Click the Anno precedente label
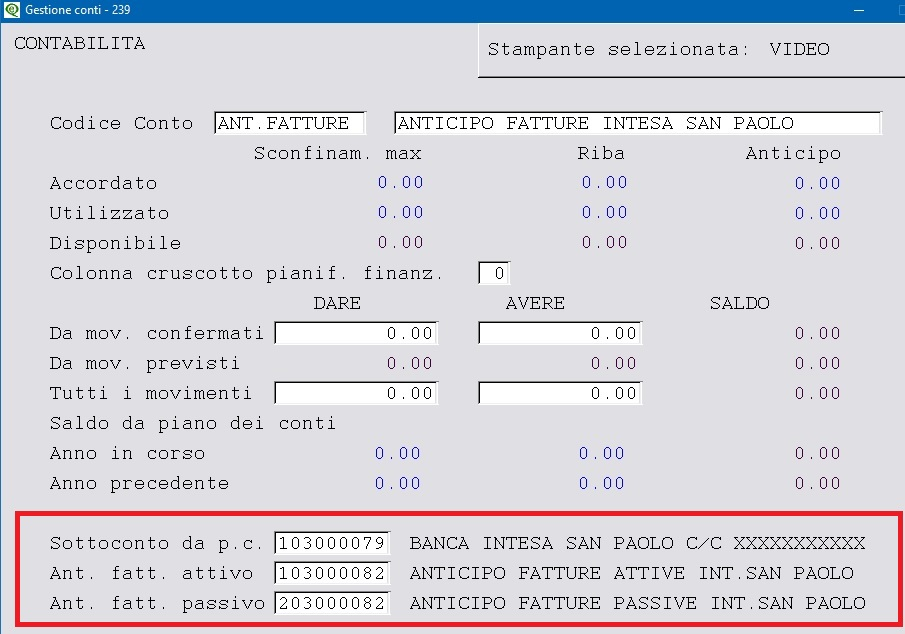 [x=140, y=484]
